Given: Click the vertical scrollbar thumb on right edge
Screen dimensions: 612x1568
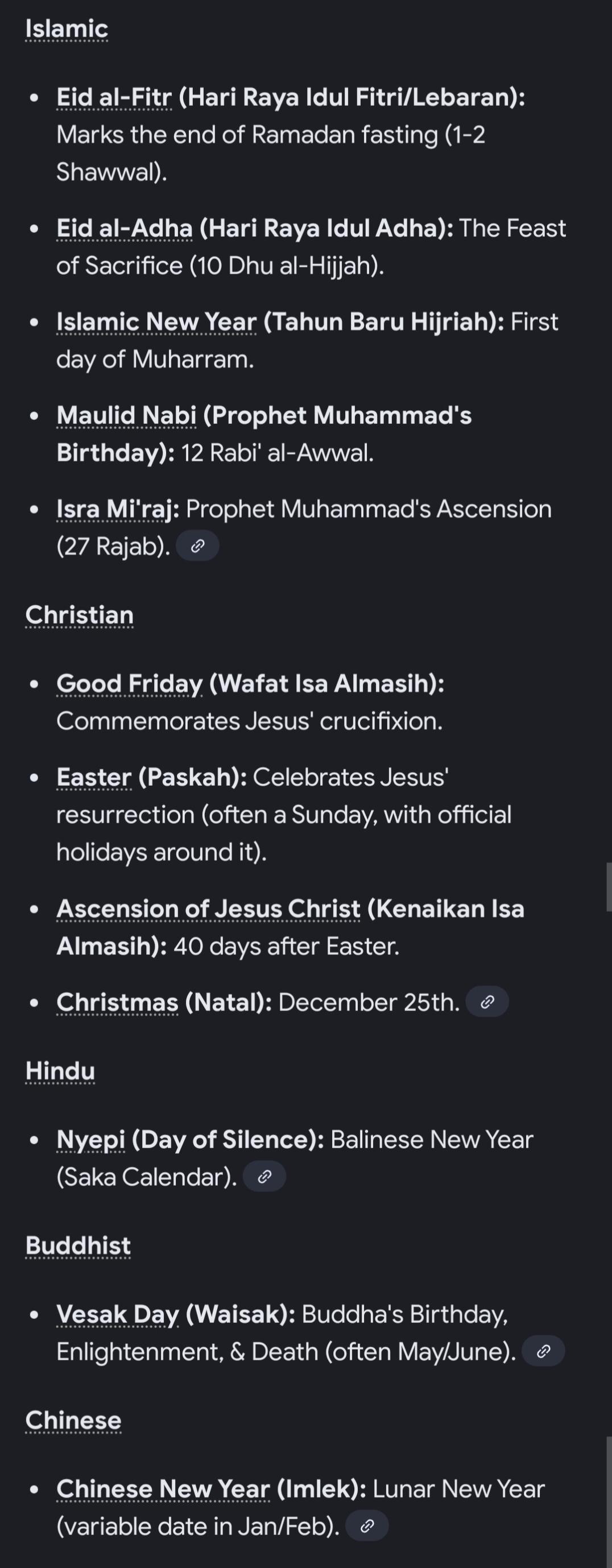Looking at the screenshot, I should (x=609, y=887).
